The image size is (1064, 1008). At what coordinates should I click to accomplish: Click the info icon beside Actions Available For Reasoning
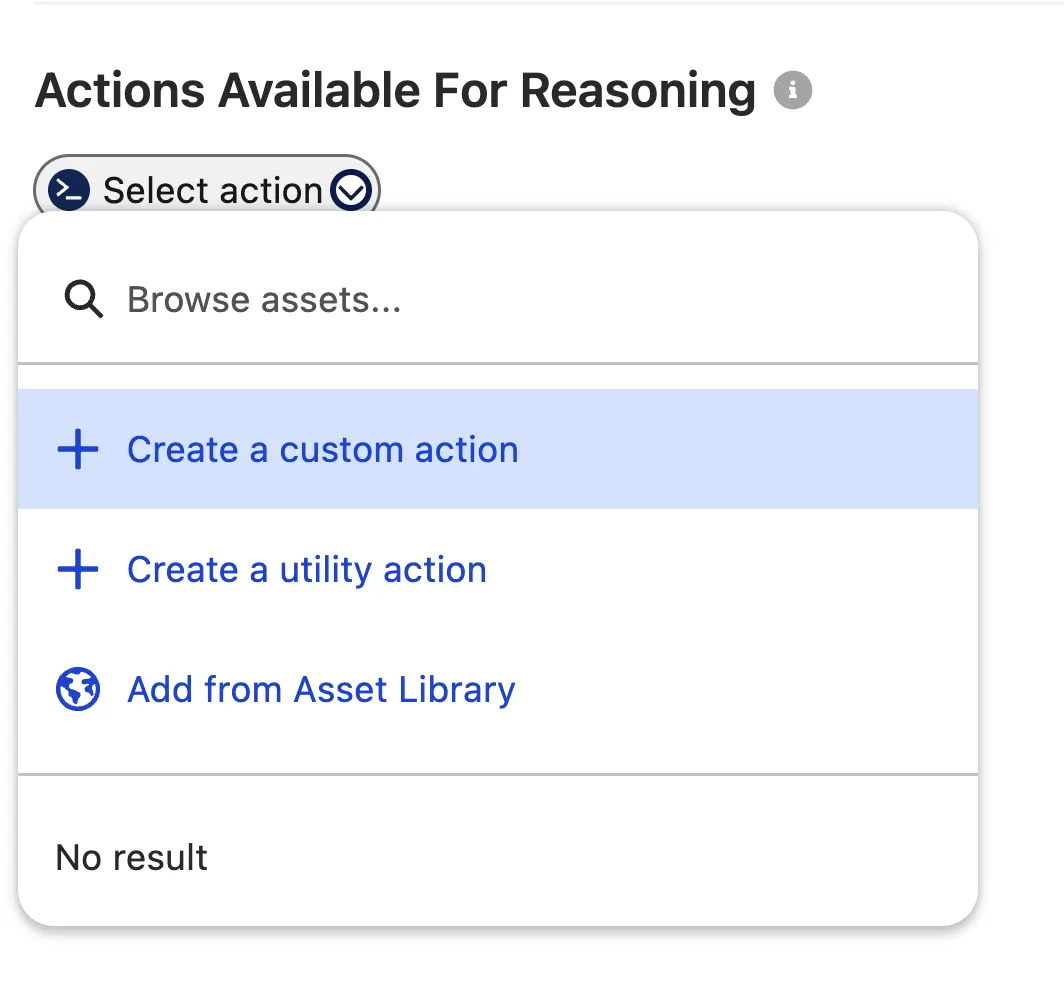tap(793, 90)
